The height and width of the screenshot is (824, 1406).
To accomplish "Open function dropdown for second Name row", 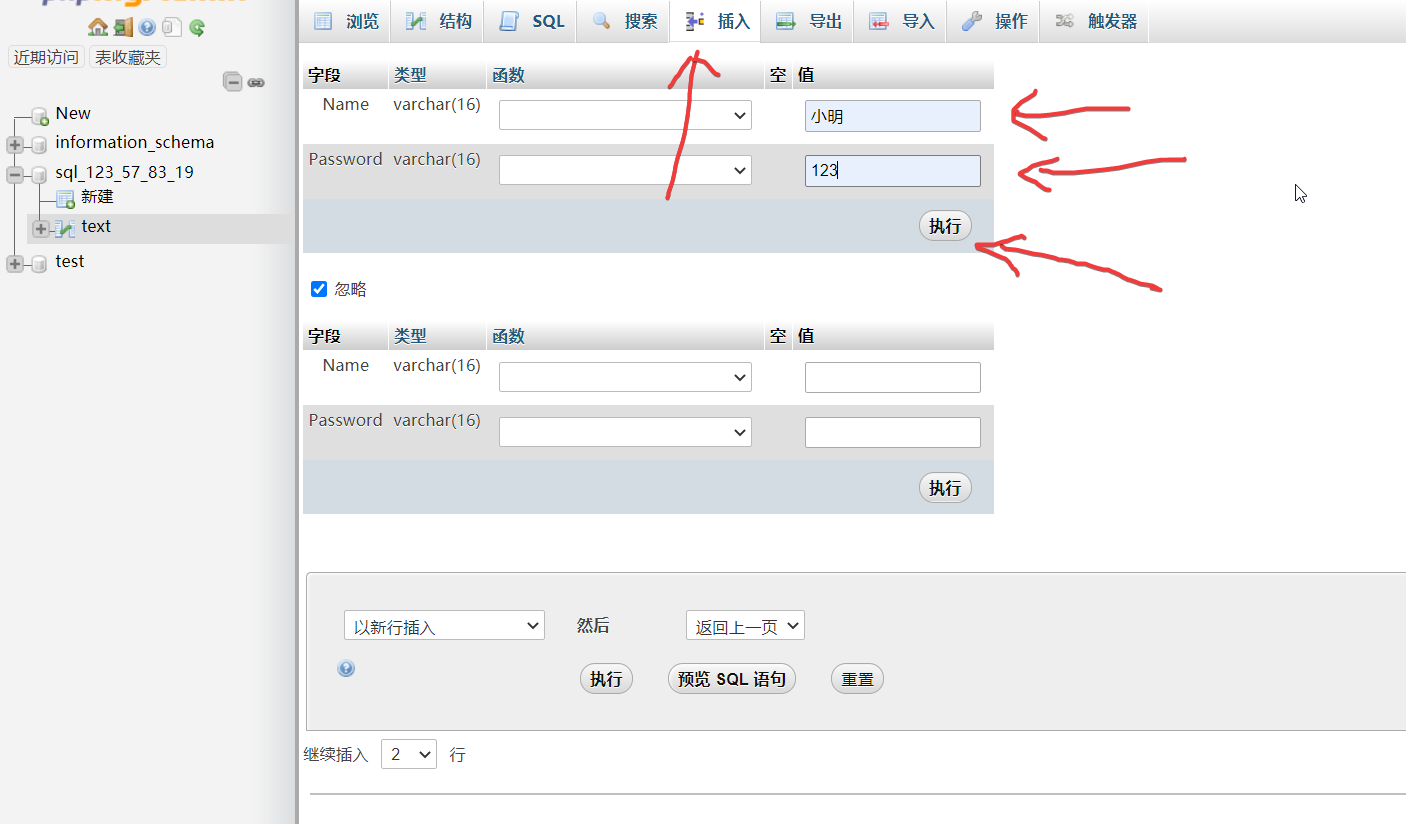I will 625,377.
